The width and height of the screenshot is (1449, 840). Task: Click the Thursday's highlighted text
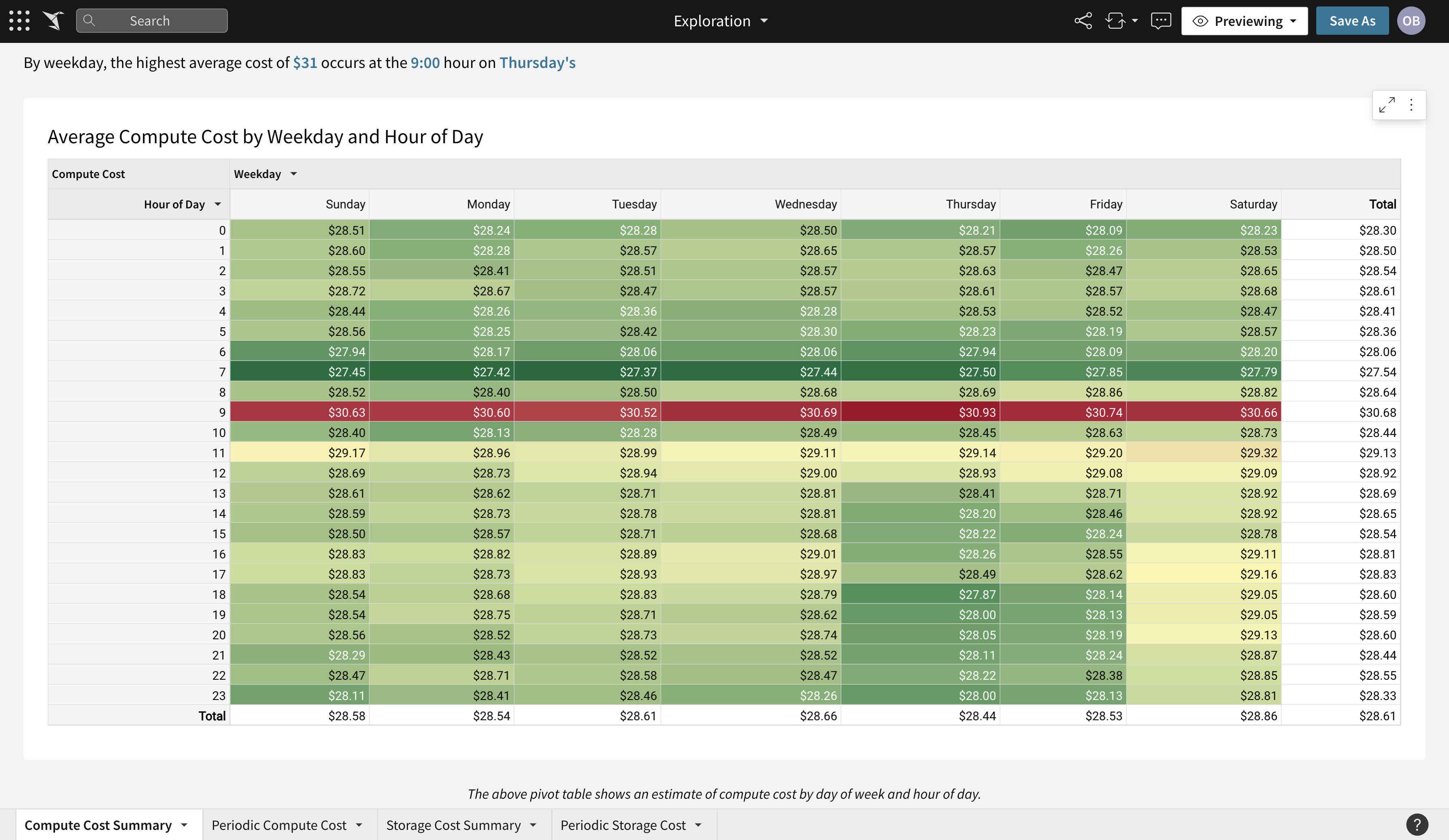click(x=537, y=62)
